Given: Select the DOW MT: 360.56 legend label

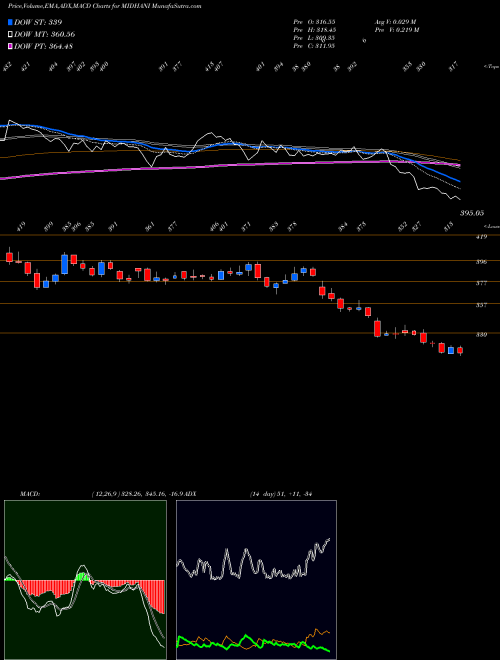Looking at the screenshot, I should click(x=45, y=34).
